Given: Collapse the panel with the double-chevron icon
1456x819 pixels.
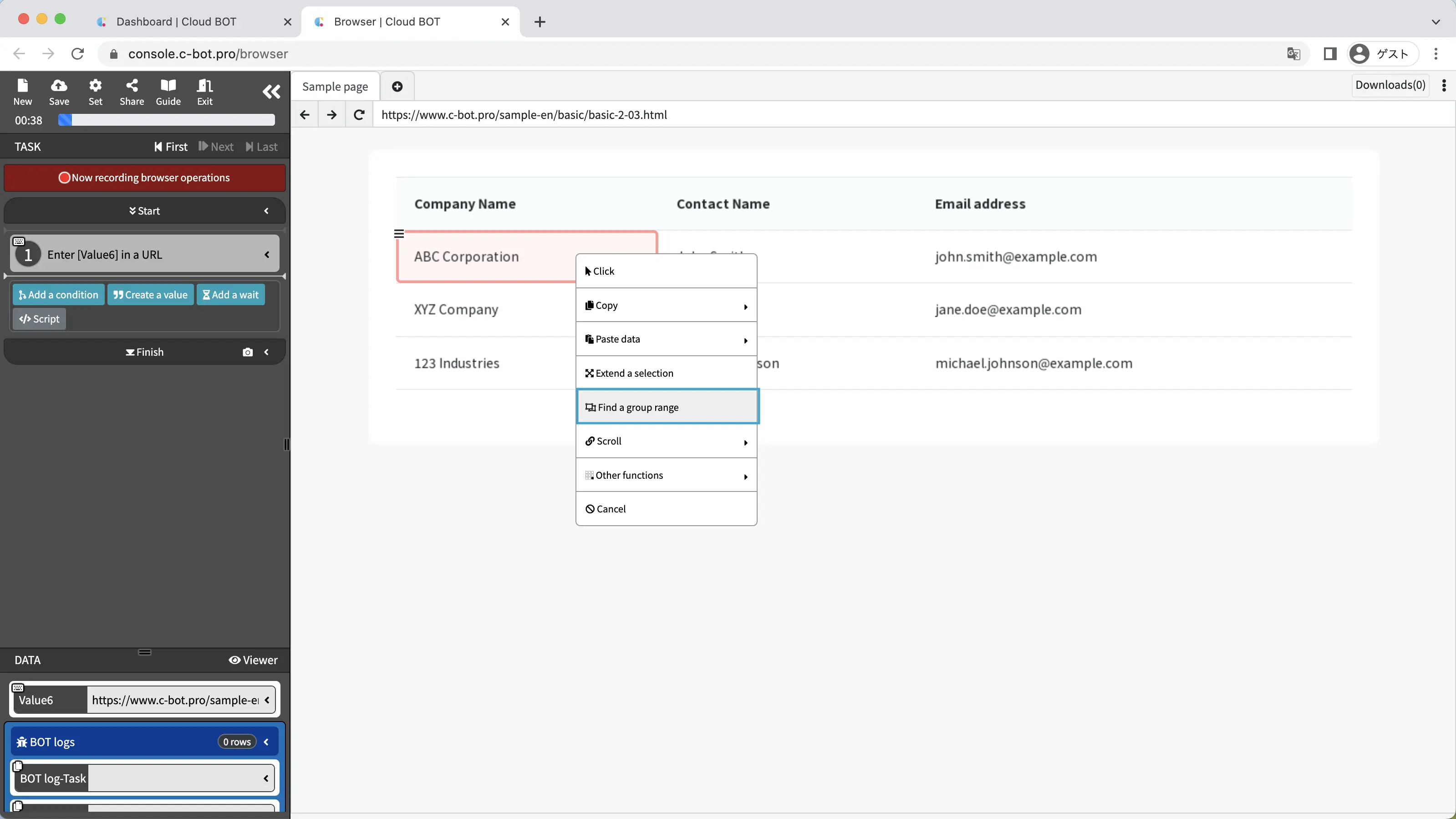Looking at the screenshot, I should pos(271,92).
